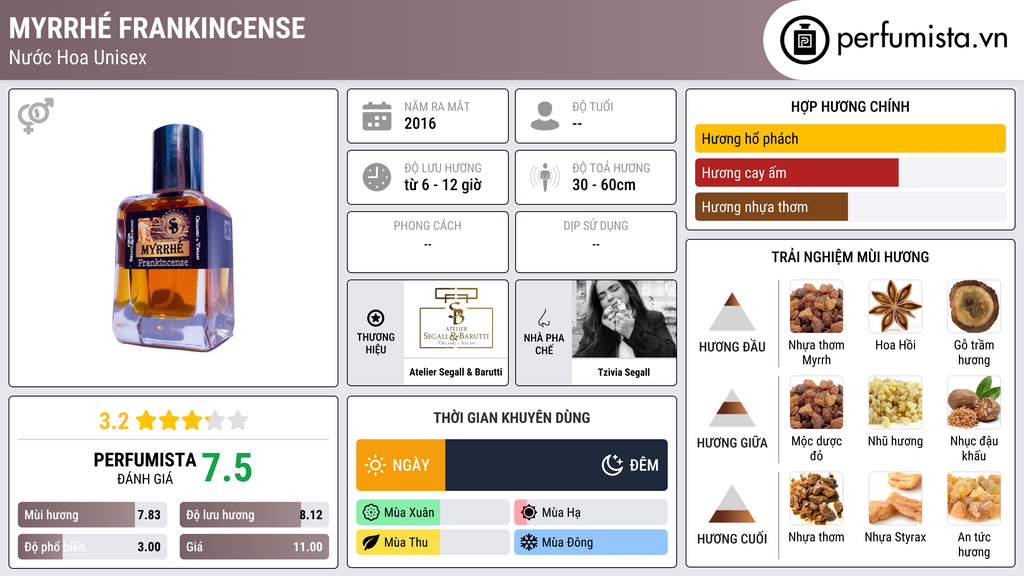Screen dimensions: 1024x576
Task: Click the moon icon beside Đêm
Action: coord(612,465)
